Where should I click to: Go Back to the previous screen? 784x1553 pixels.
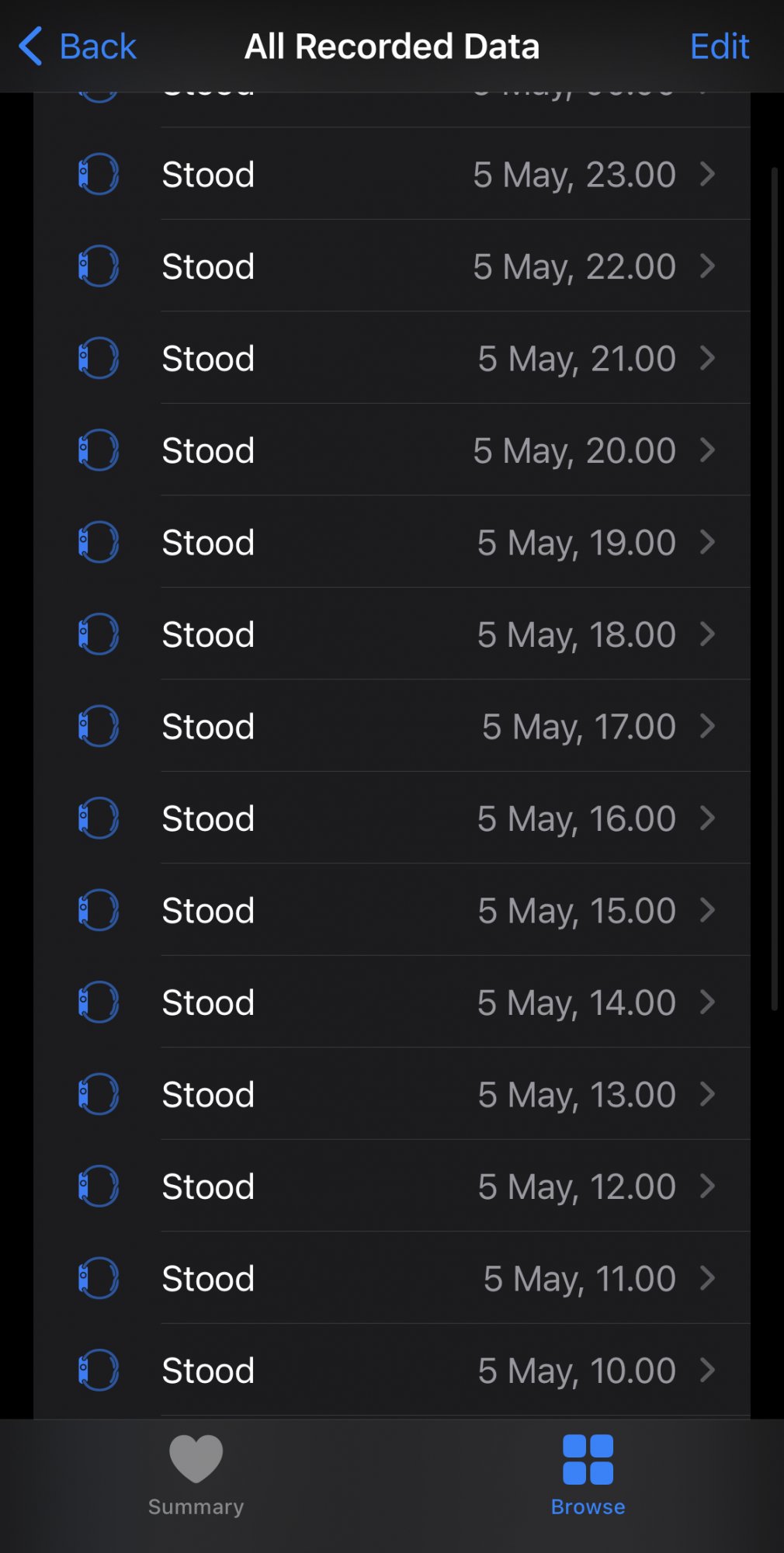(x=77, y=47)
